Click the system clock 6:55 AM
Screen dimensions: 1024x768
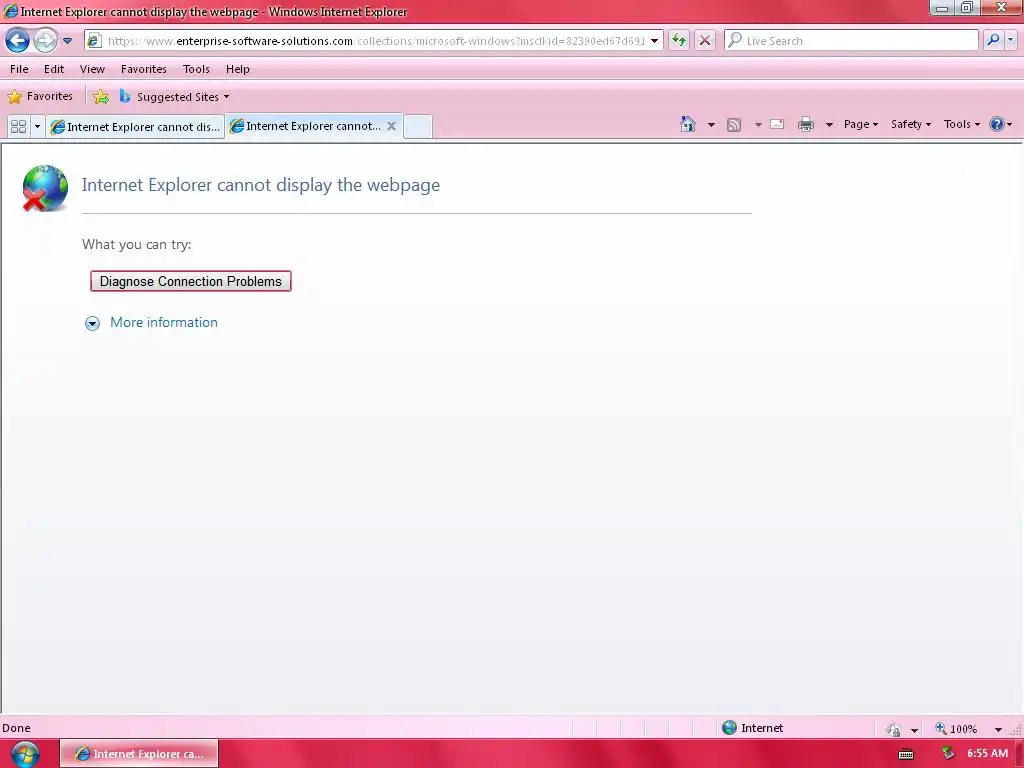[987, 753]
